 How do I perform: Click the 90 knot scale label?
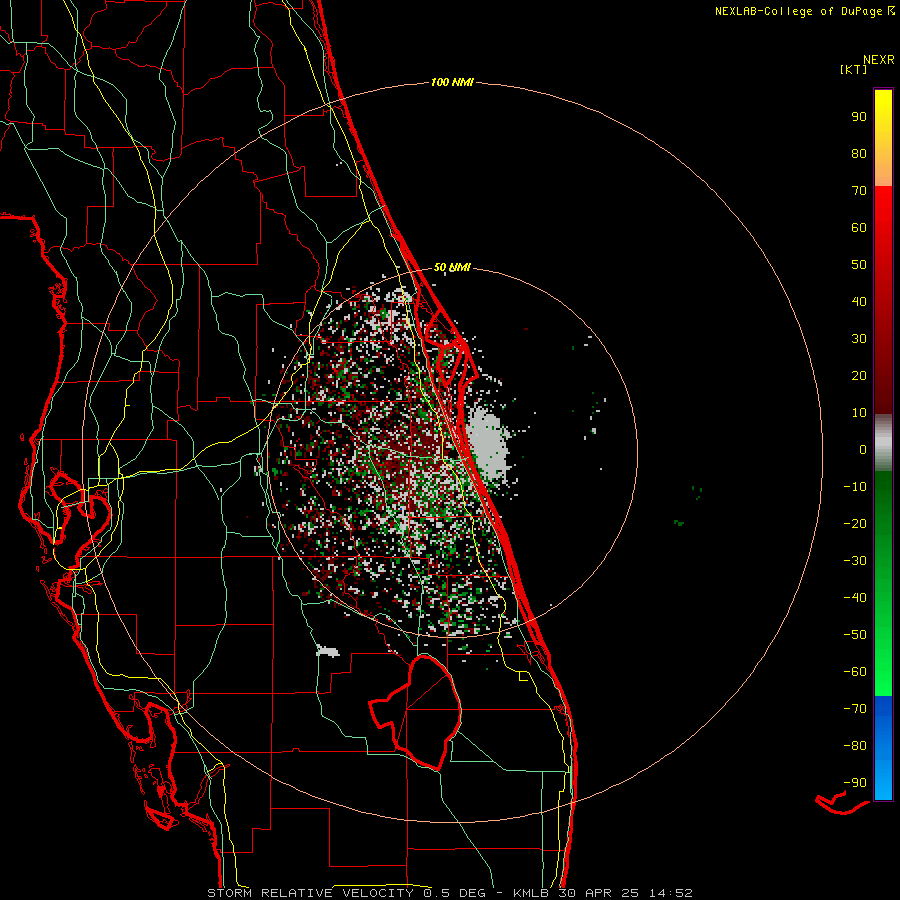tap(859, 117)
